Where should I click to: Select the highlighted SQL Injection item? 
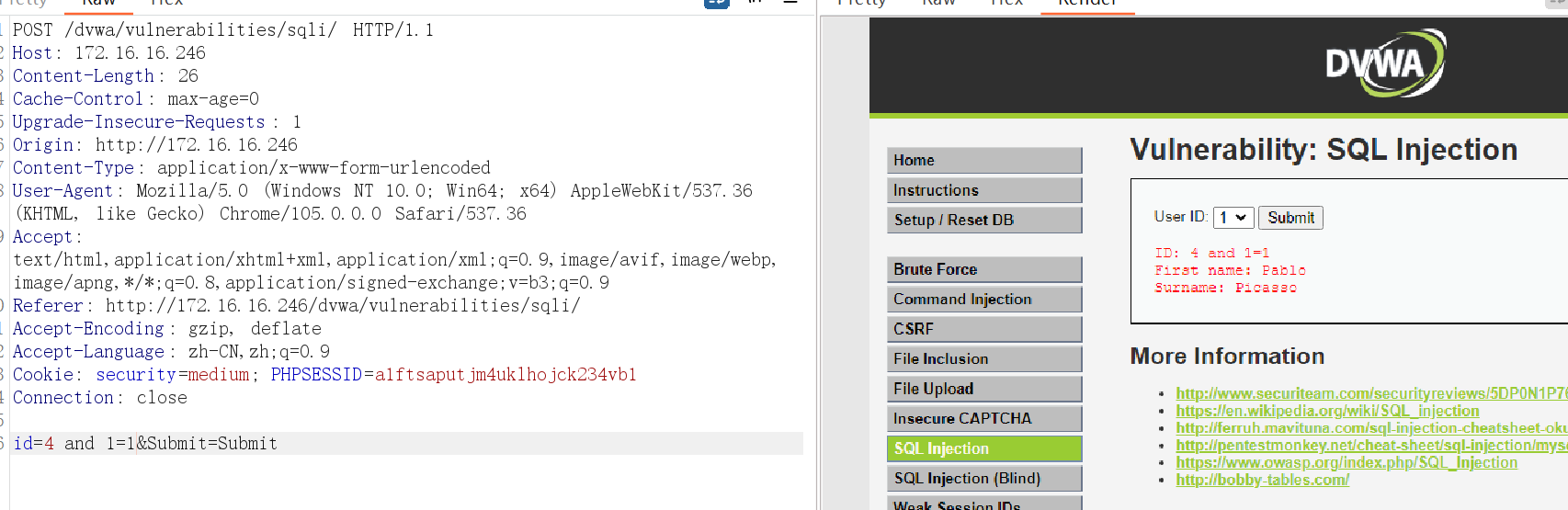(x=984, y=448)
